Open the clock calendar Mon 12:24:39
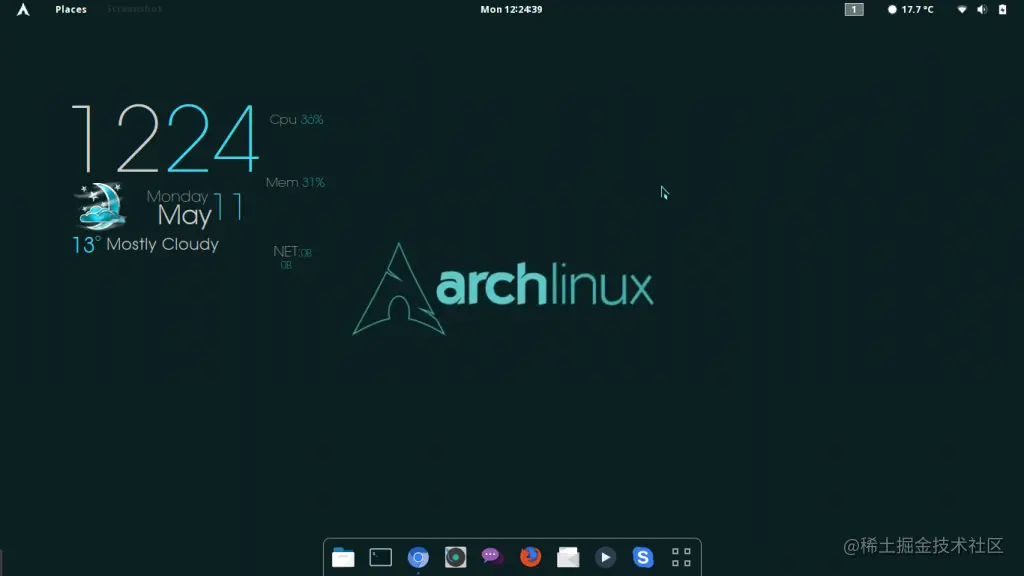1024x576 pixels. coord(511,9)
